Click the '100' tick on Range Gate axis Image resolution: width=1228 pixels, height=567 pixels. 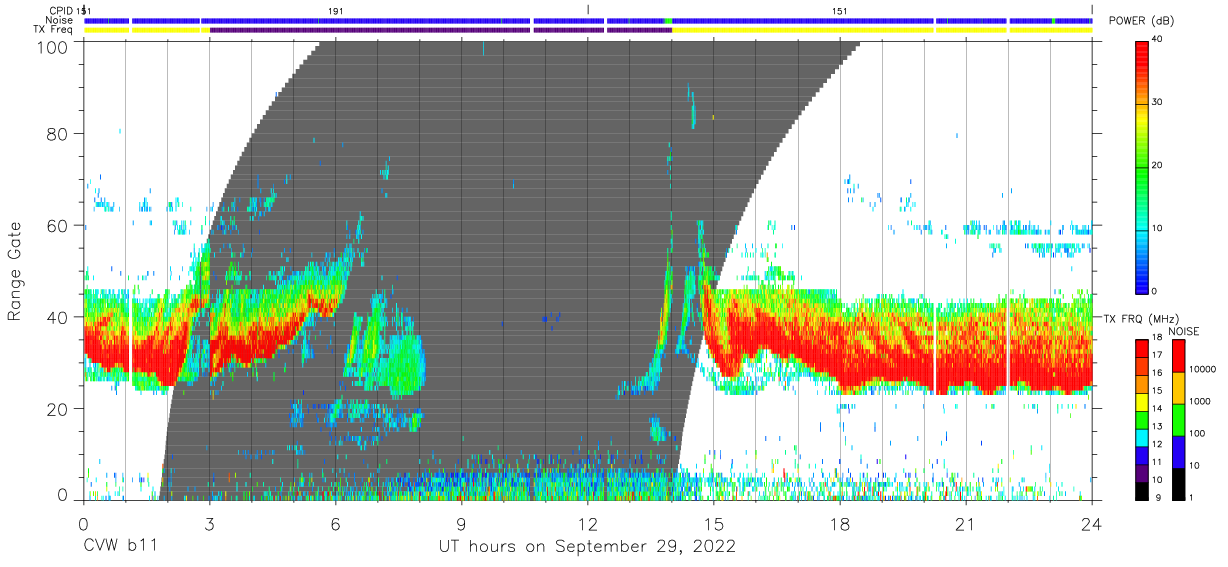tap(54, 47)
